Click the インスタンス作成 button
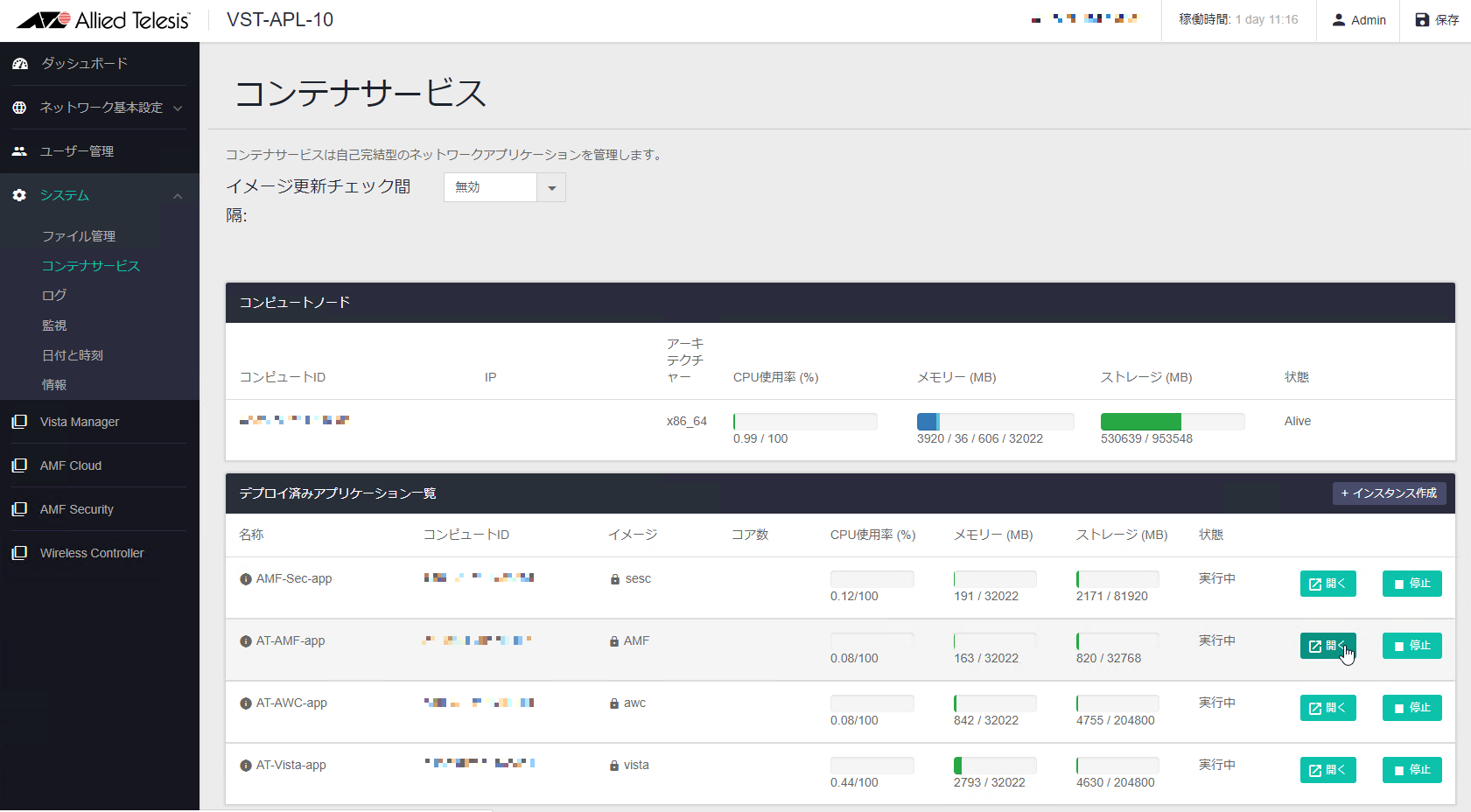Image resolution: width=1471 pixels, height=812 pixels. 1389,493
